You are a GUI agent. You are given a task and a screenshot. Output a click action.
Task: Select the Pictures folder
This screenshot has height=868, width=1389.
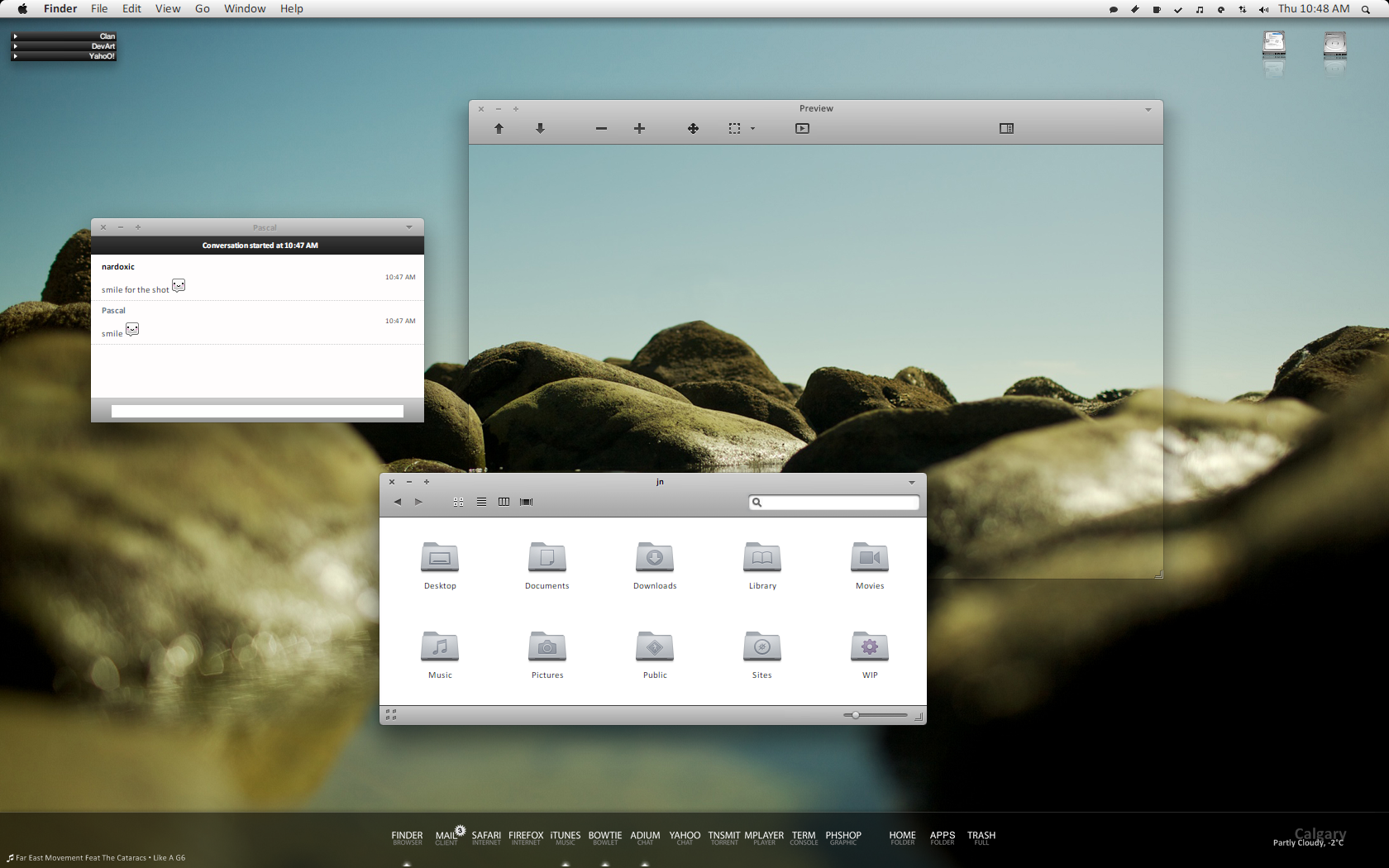coord(547,655)
